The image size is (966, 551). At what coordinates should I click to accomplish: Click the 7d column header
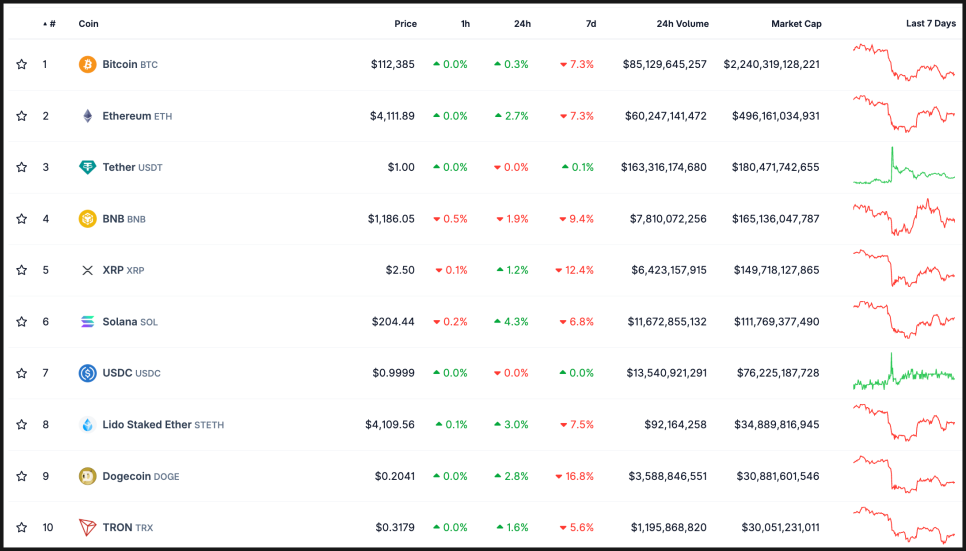tap(591, 23)
